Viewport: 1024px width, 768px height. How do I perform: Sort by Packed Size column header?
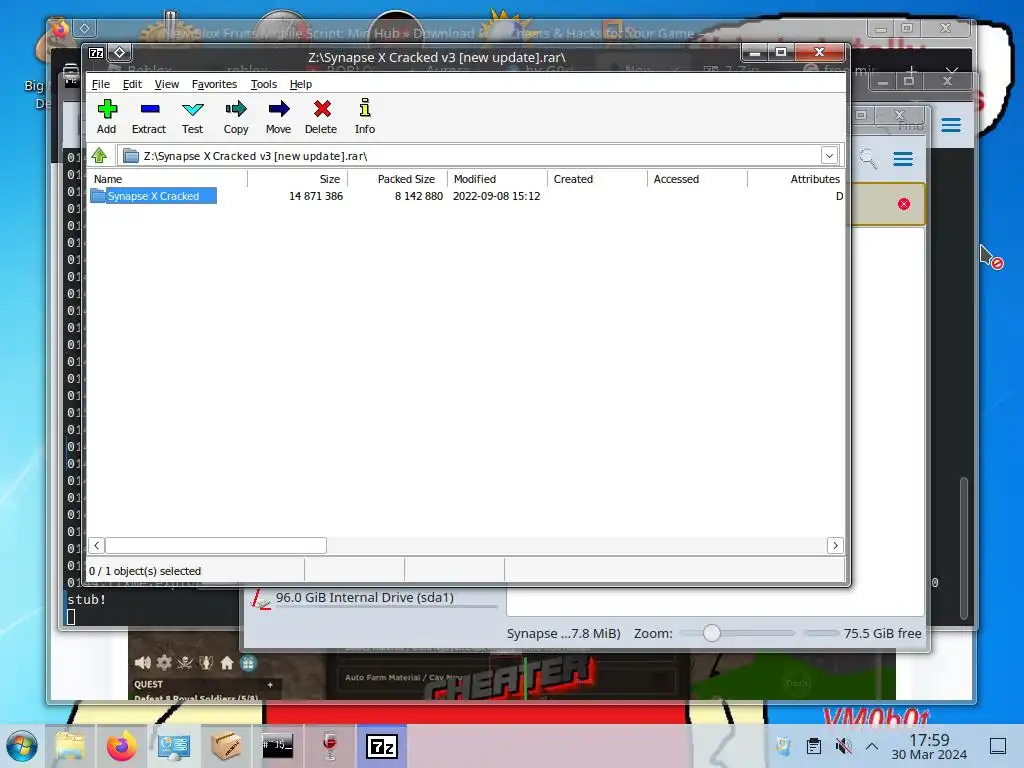397,179
